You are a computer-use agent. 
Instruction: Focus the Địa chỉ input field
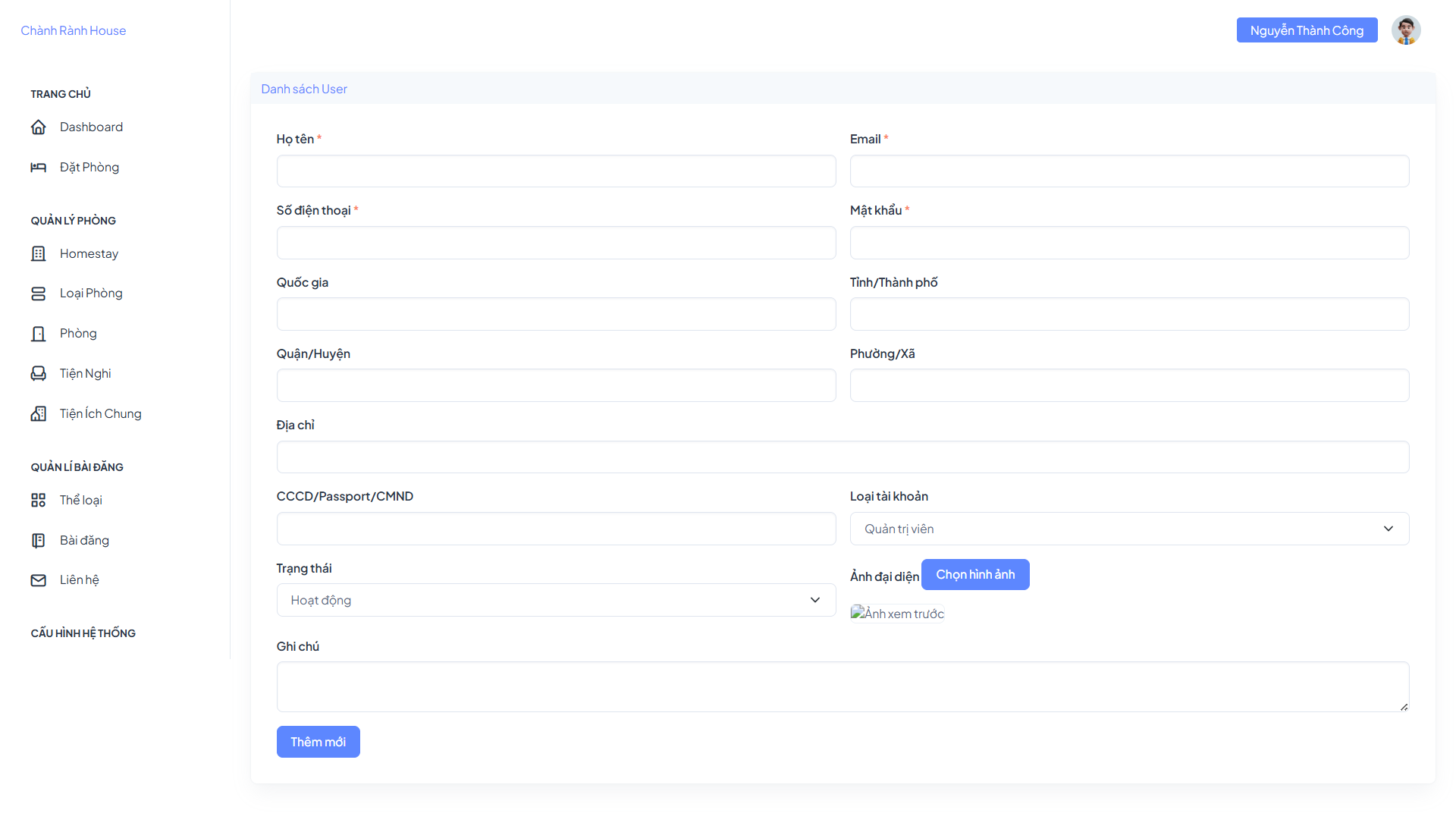843,457
